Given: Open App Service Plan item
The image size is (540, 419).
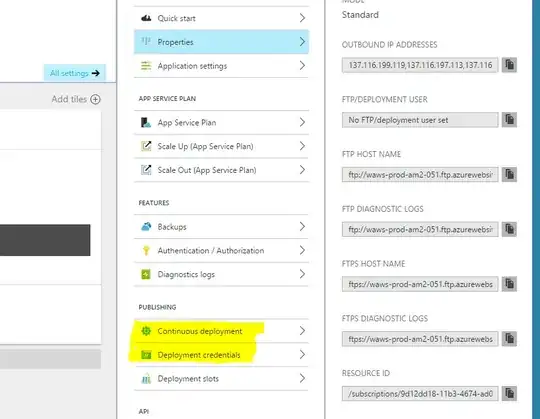Looking at the screenshot, I should (x=221, y=122).
